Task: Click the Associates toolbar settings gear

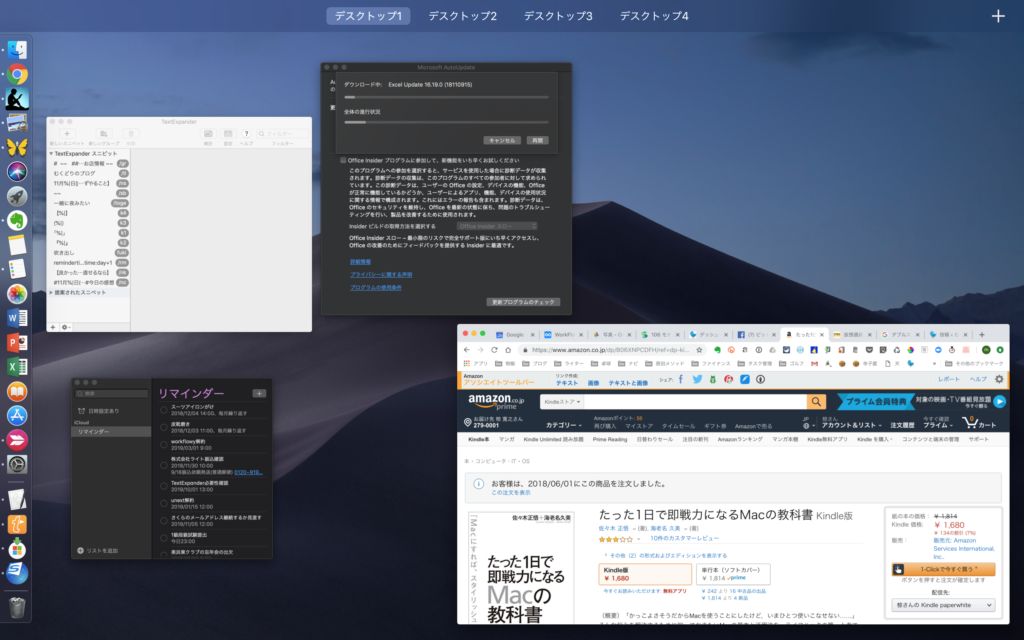Action: (999, 379)
